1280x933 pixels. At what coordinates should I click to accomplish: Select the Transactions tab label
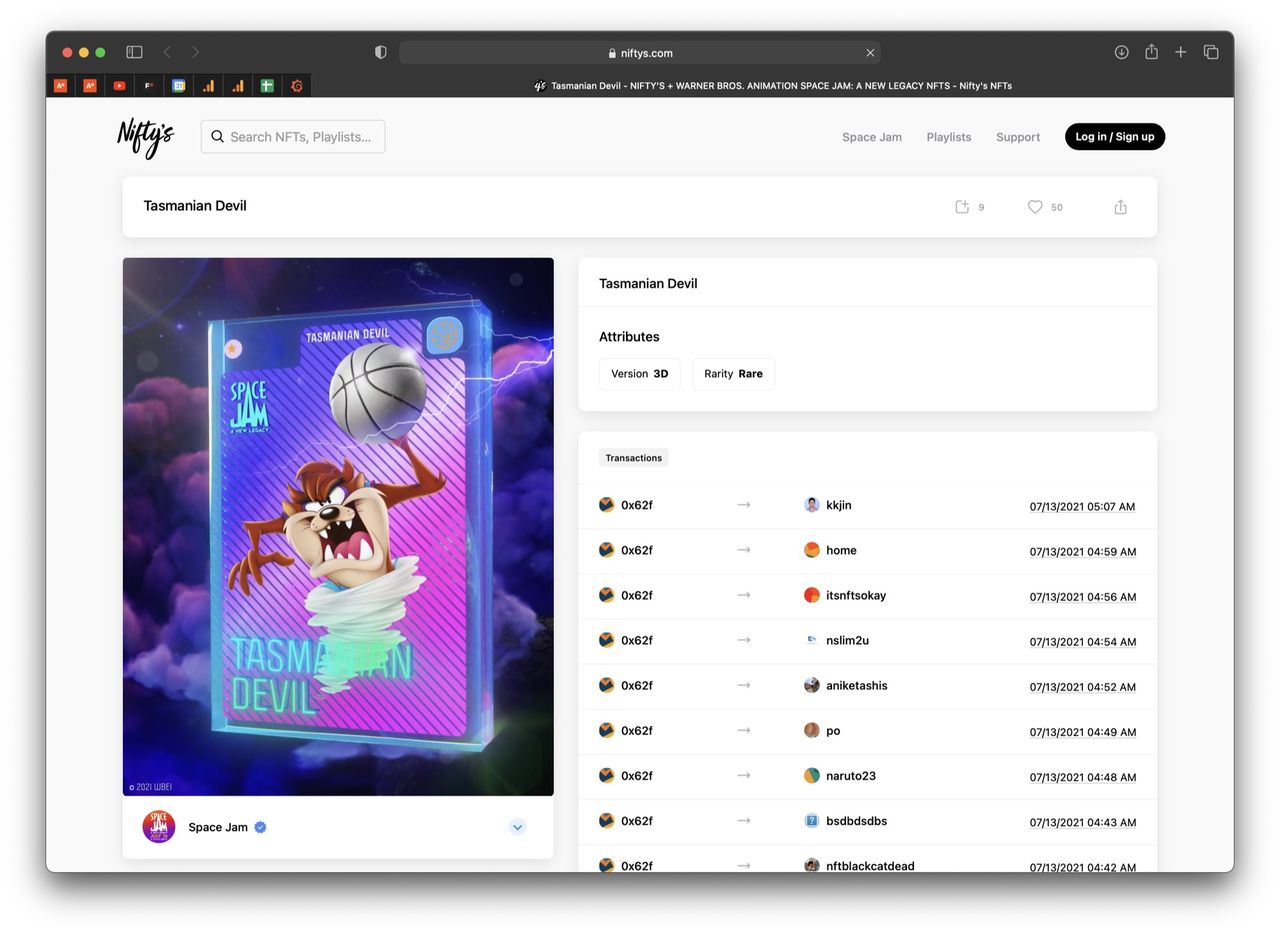pyautogui.click(x=633, y=458)
